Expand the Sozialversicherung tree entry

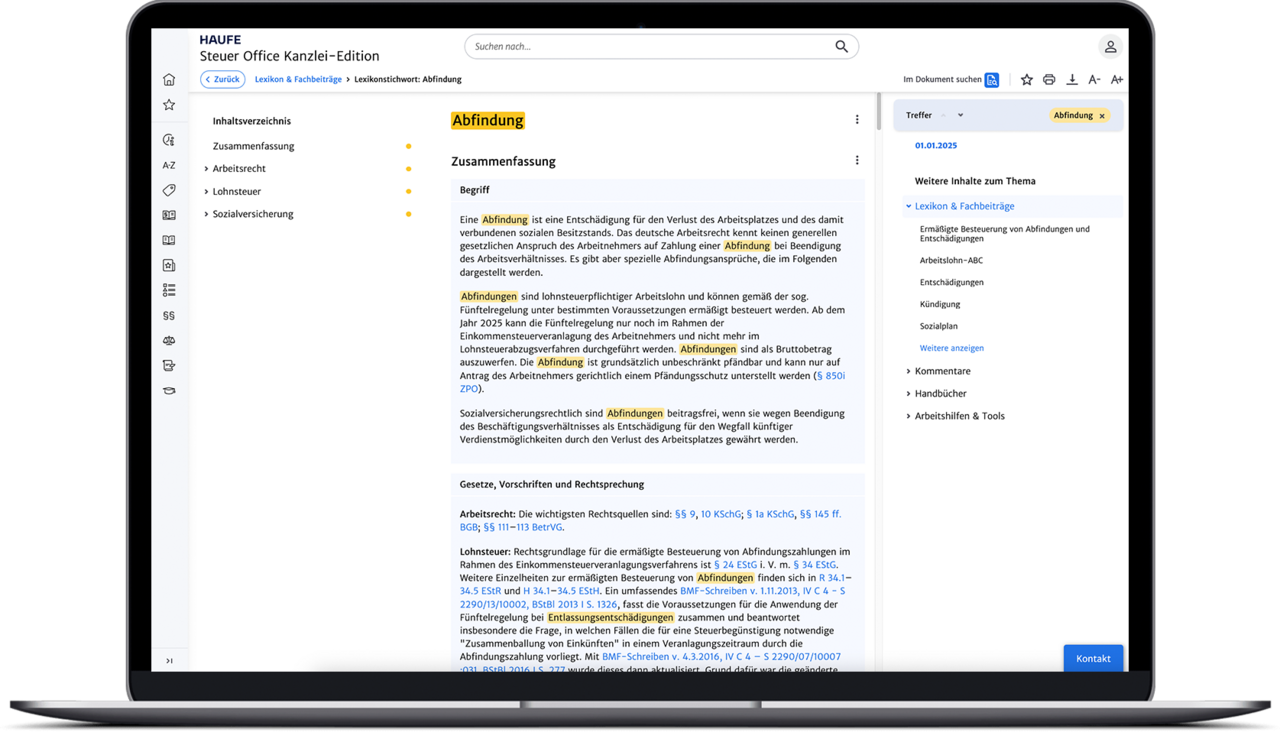206,214
